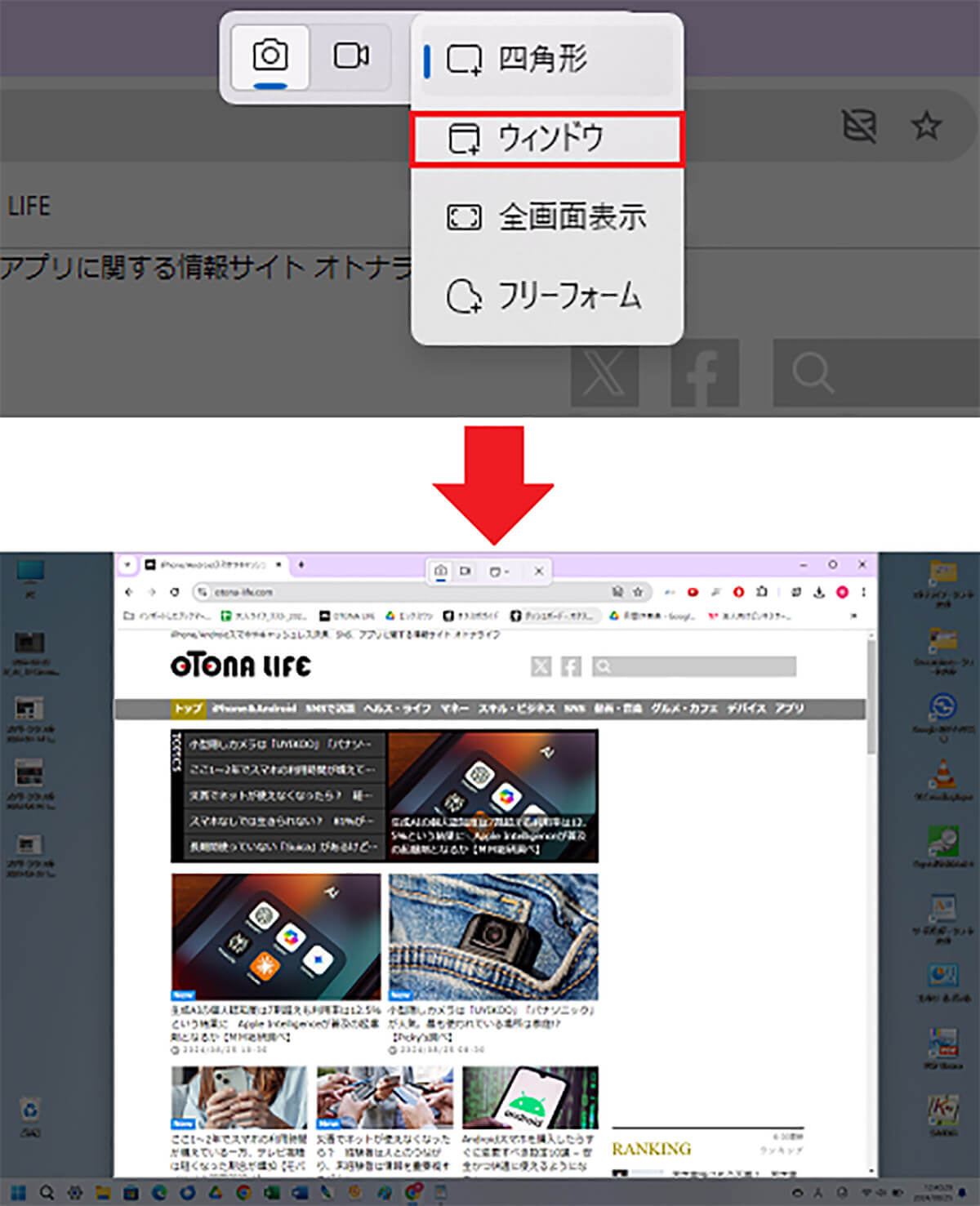Open taskbar search magnifier
This screenshot has width=980, height=1206.
[47, 1192]
